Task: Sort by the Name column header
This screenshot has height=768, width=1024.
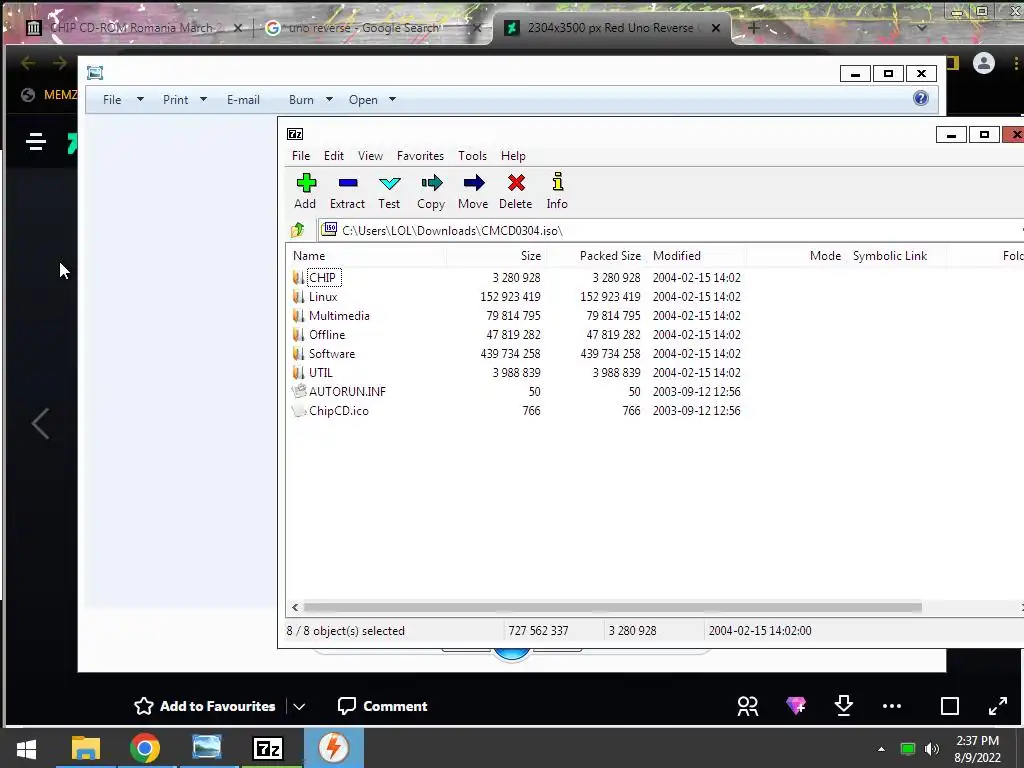Action: (366, 255)
